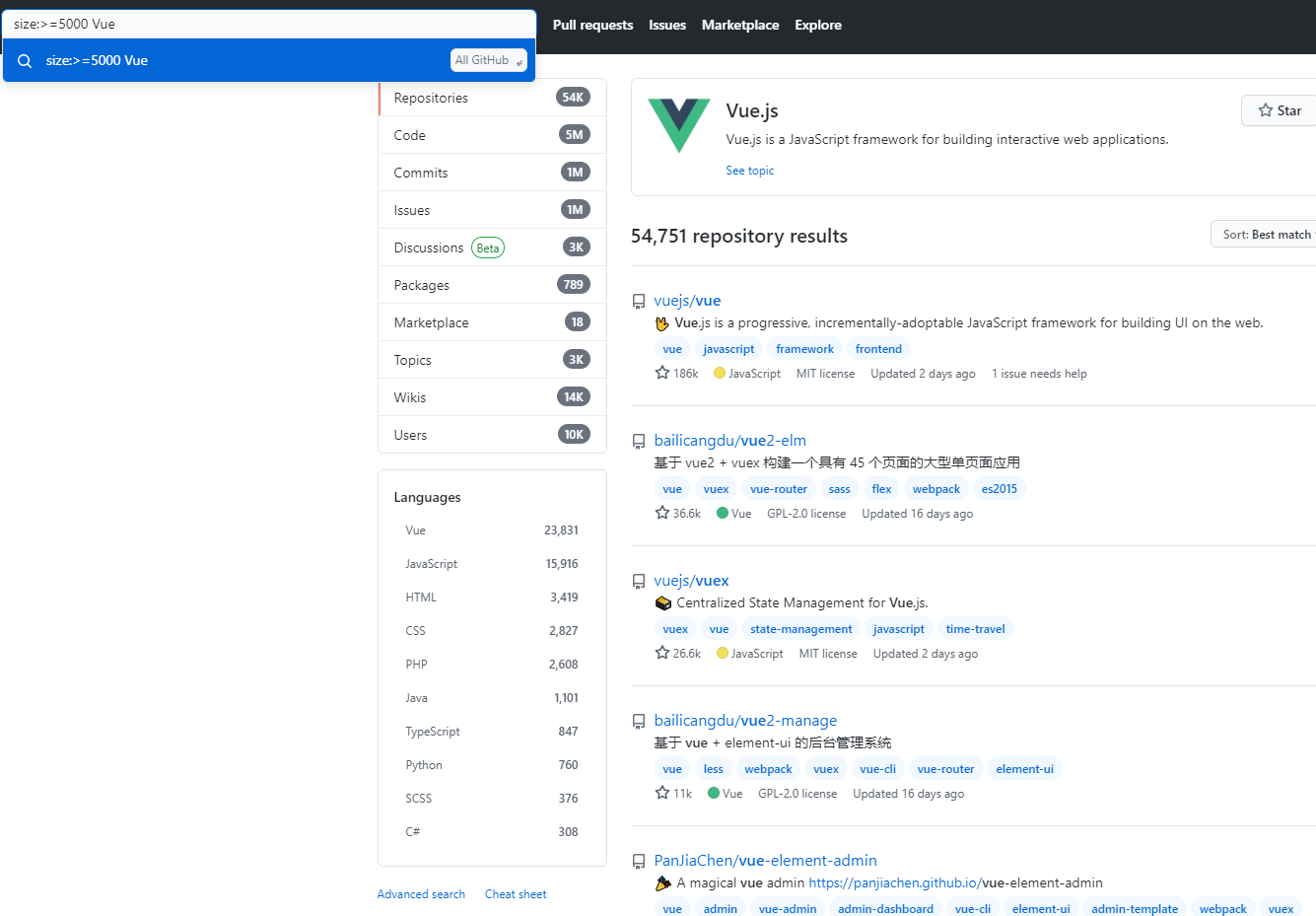This screenshot has width=1316, height=916.
Task: Star the Vue.js topic
Action: (x=1279, y=110)
